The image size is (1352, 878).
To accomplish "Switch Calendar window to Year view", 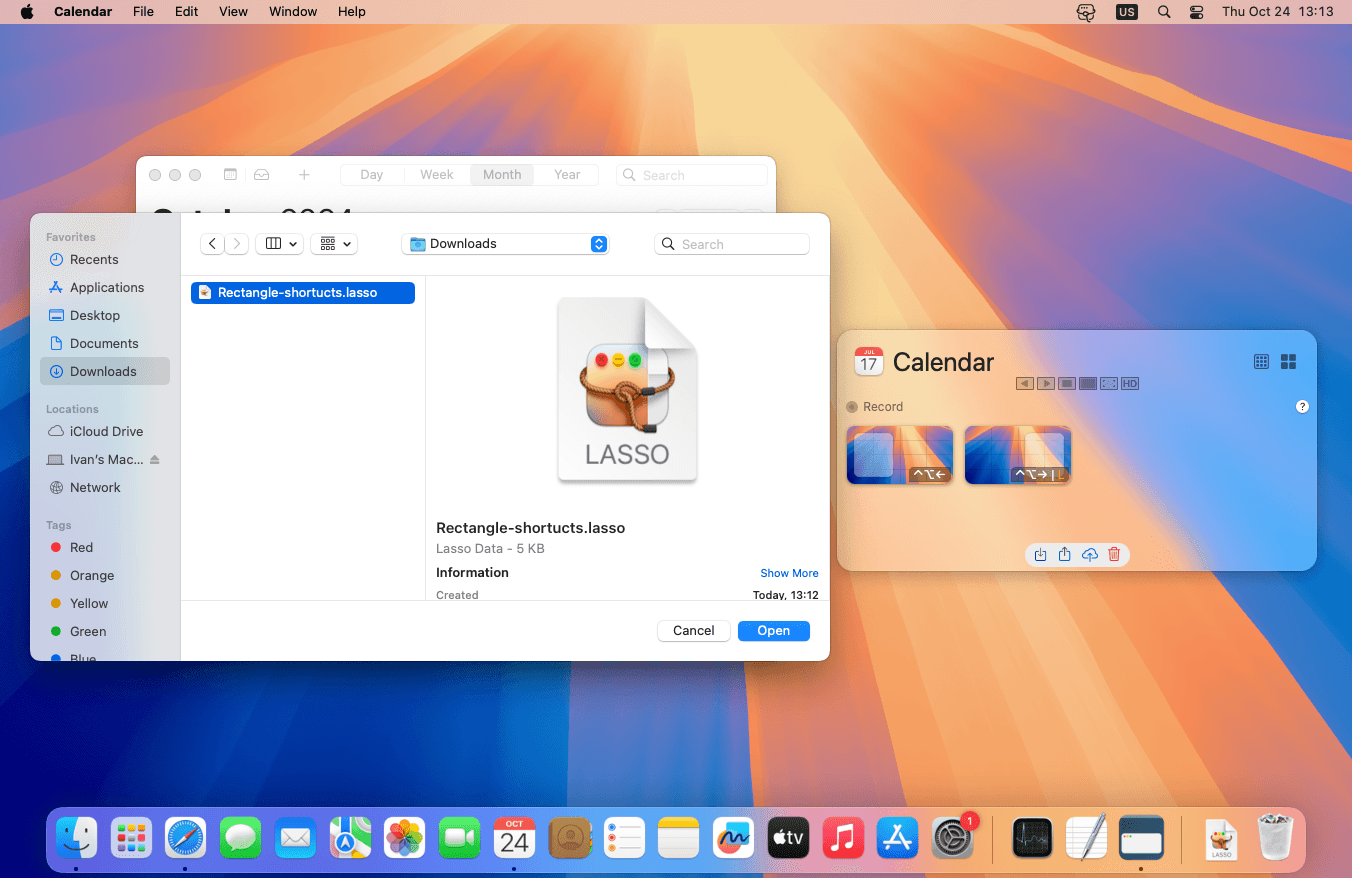I will point(567,174).
